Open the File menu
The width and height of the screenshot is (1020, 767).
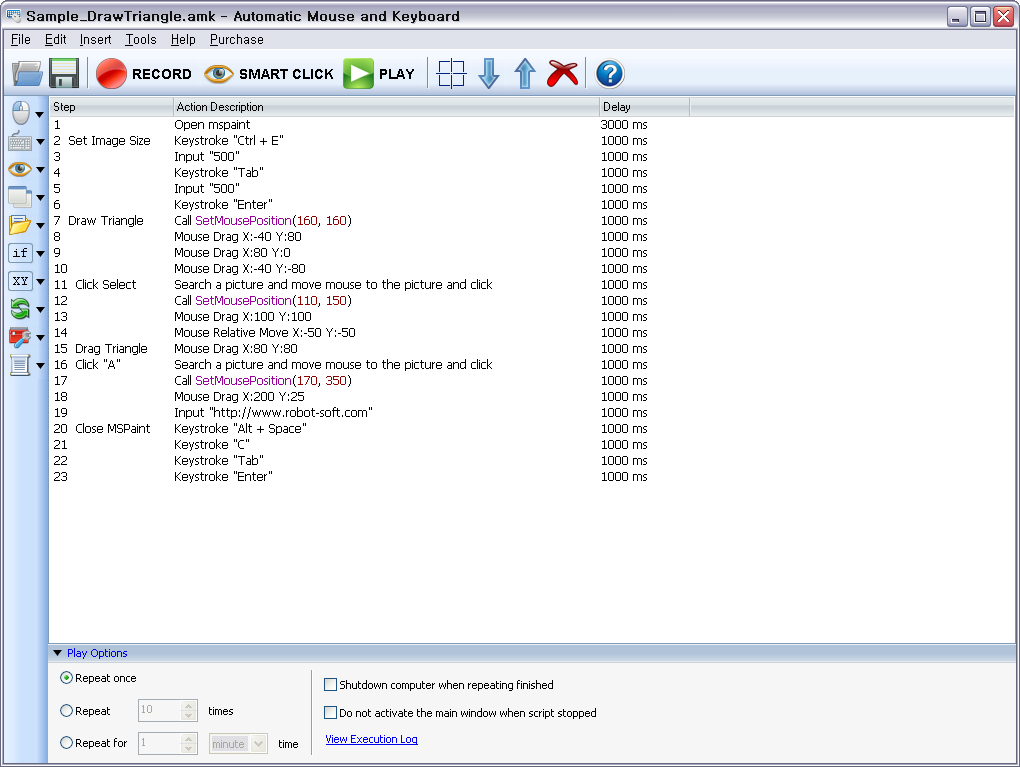(21, 40)
